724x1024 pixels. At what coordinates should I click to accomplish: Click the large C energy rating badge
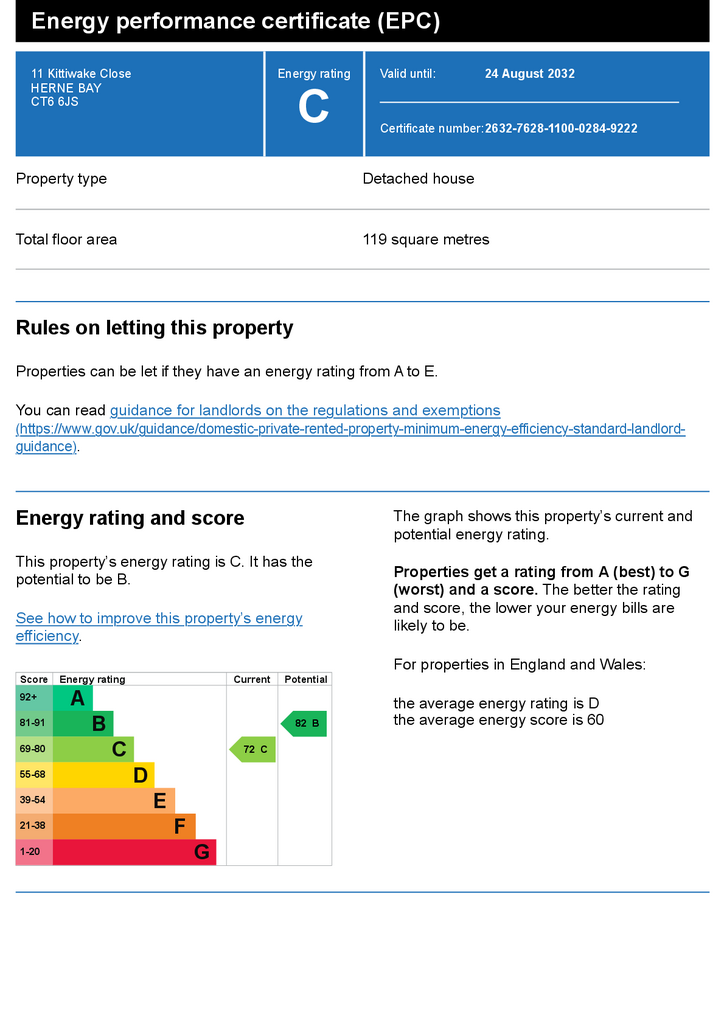pyautogui.click(x=314, y=104)
